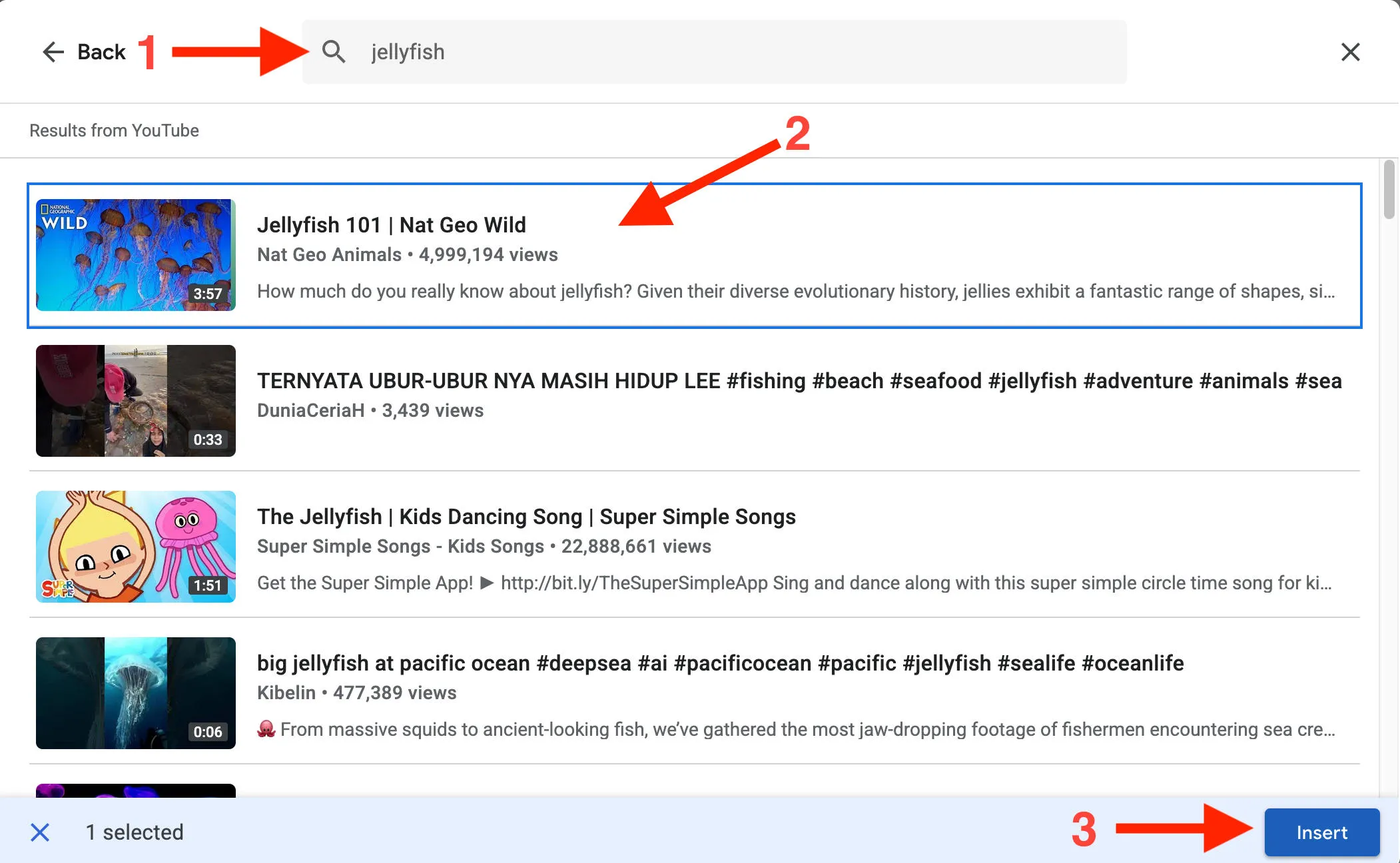Screen dimensions: 1400x863
Task: Click the 1 selected label
Action: pos(135,832)
